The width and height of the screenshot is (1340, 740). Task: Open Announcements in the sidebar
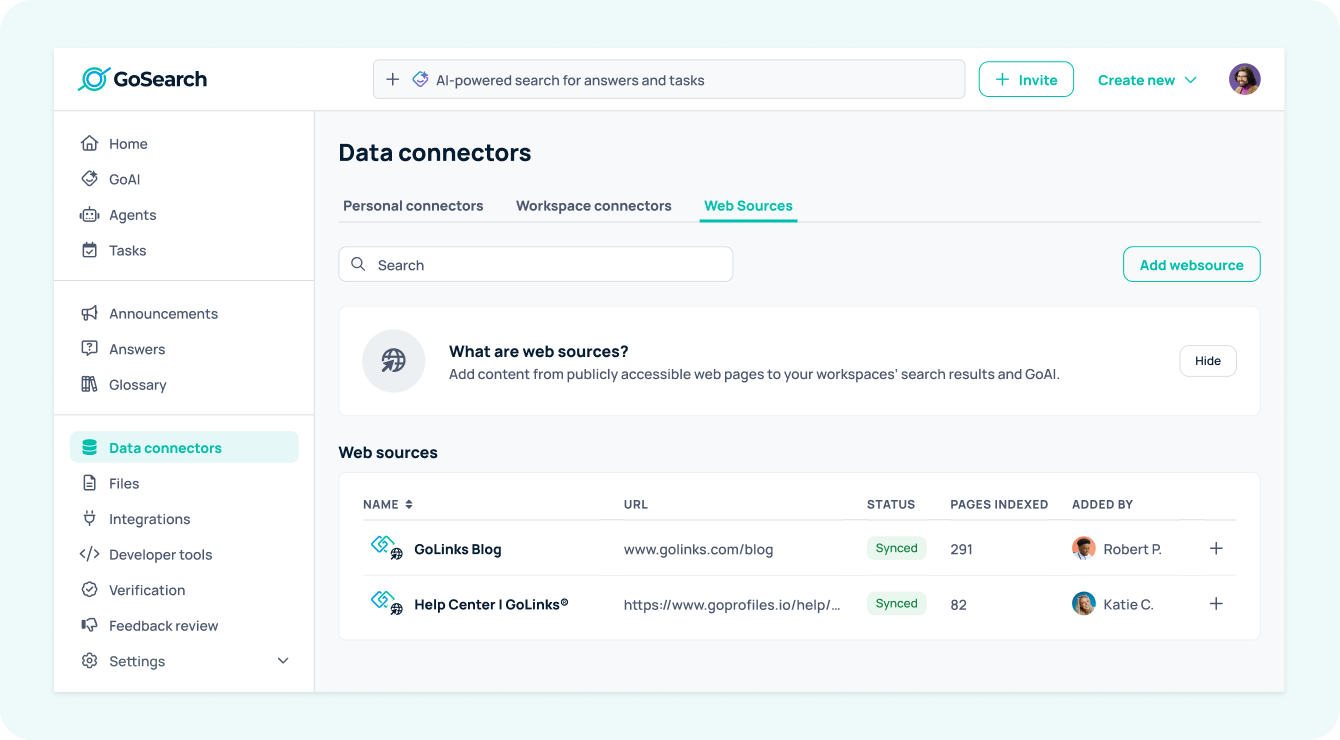[163, 313]
